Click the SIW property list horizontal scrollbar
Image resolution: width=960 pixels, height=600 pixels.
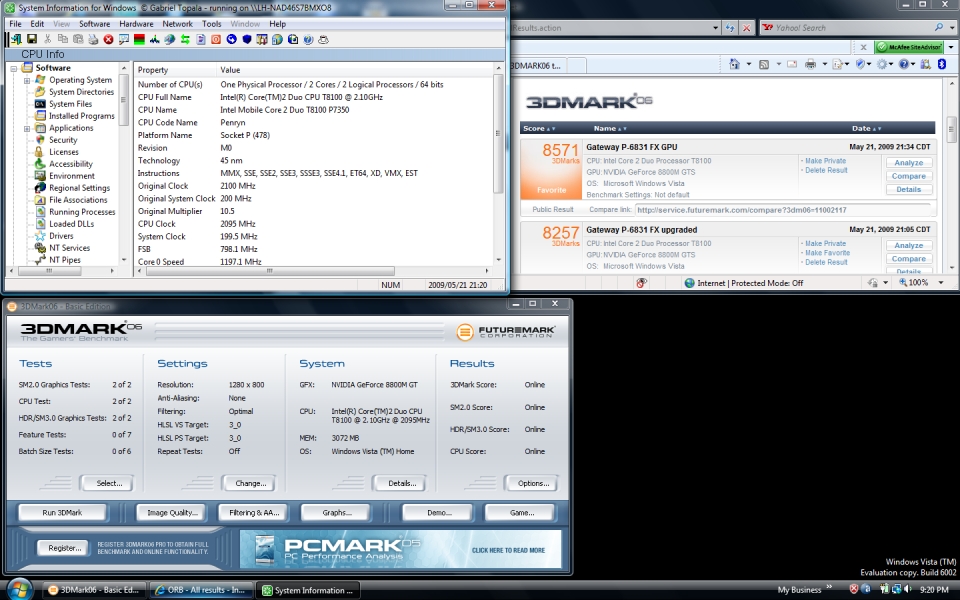[x=312, y=271]
